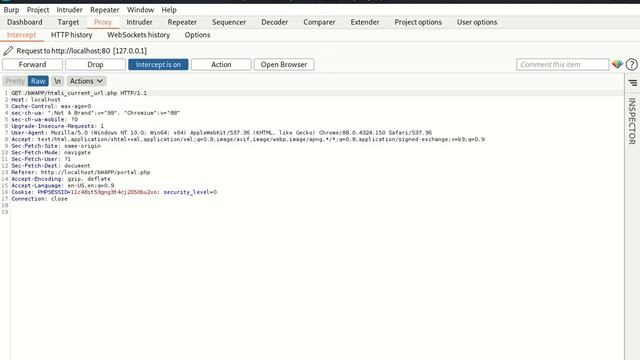Click the Sec-Fetch-User: ?1 line

click(x=41, y=159)
